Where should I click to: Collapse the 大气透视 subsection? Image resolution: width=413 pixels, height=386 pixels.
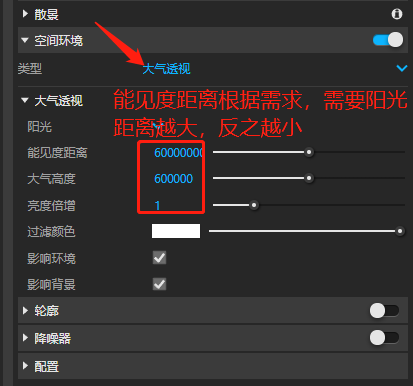(25, 100)
